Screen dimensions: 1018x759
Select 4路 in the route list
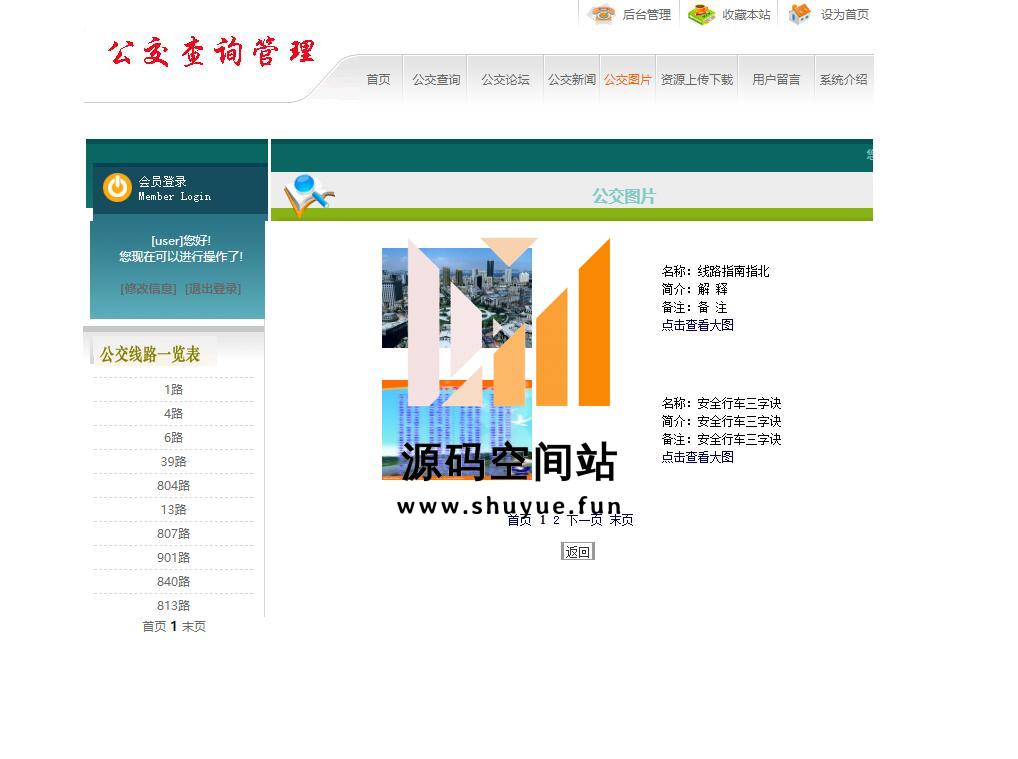click(173, 414)
